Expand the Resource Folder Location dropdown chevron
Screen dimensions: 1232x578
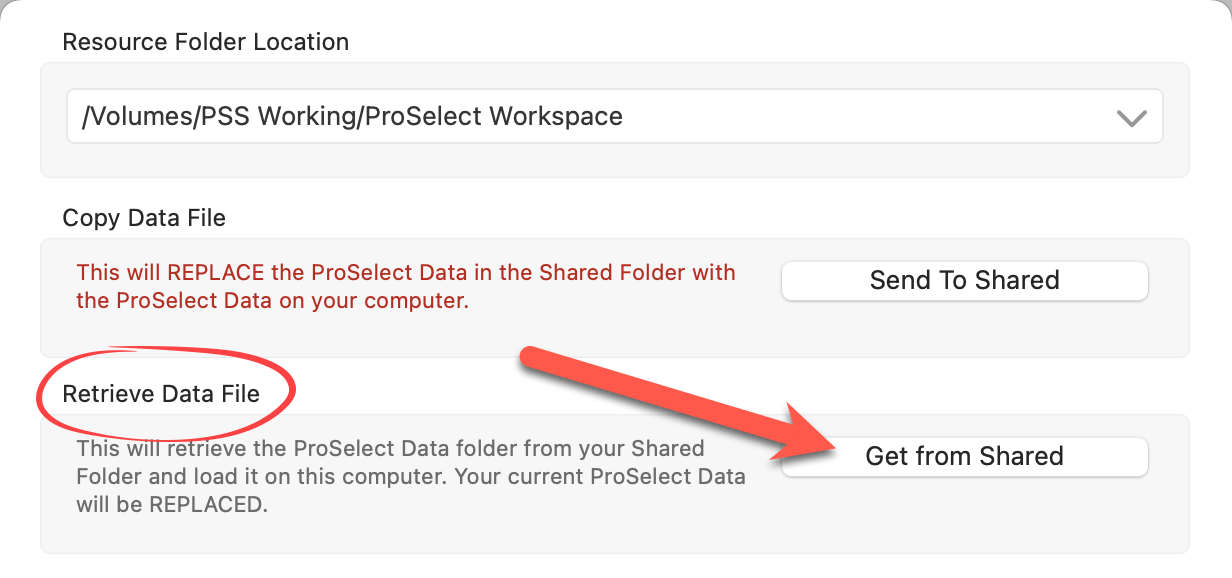click(x=1131, y=117)
